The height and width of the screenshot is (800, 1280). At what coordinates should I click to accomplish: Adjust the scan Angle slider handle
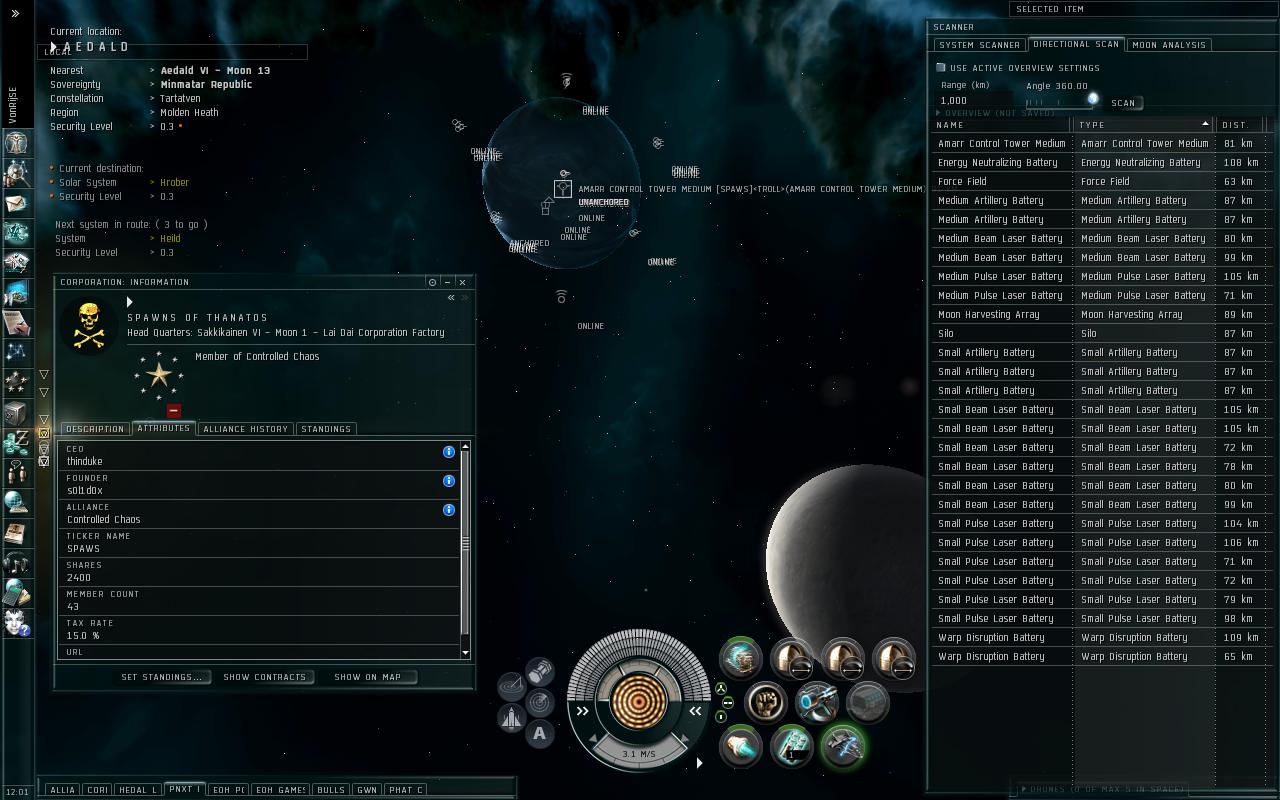click(x=1093, y=98)
